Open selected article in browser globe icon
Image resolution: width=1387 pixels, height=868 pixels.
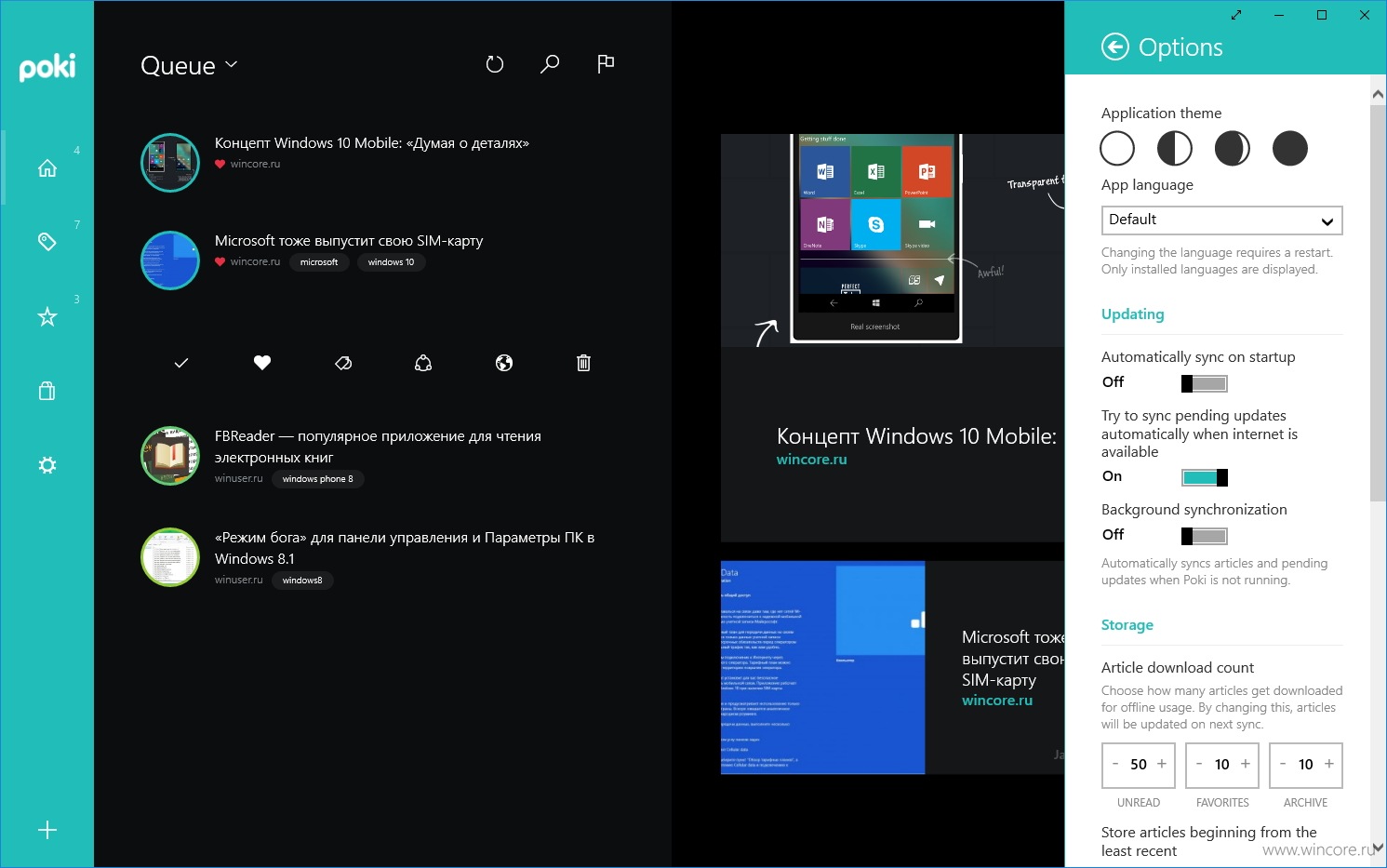coord(504,363)
